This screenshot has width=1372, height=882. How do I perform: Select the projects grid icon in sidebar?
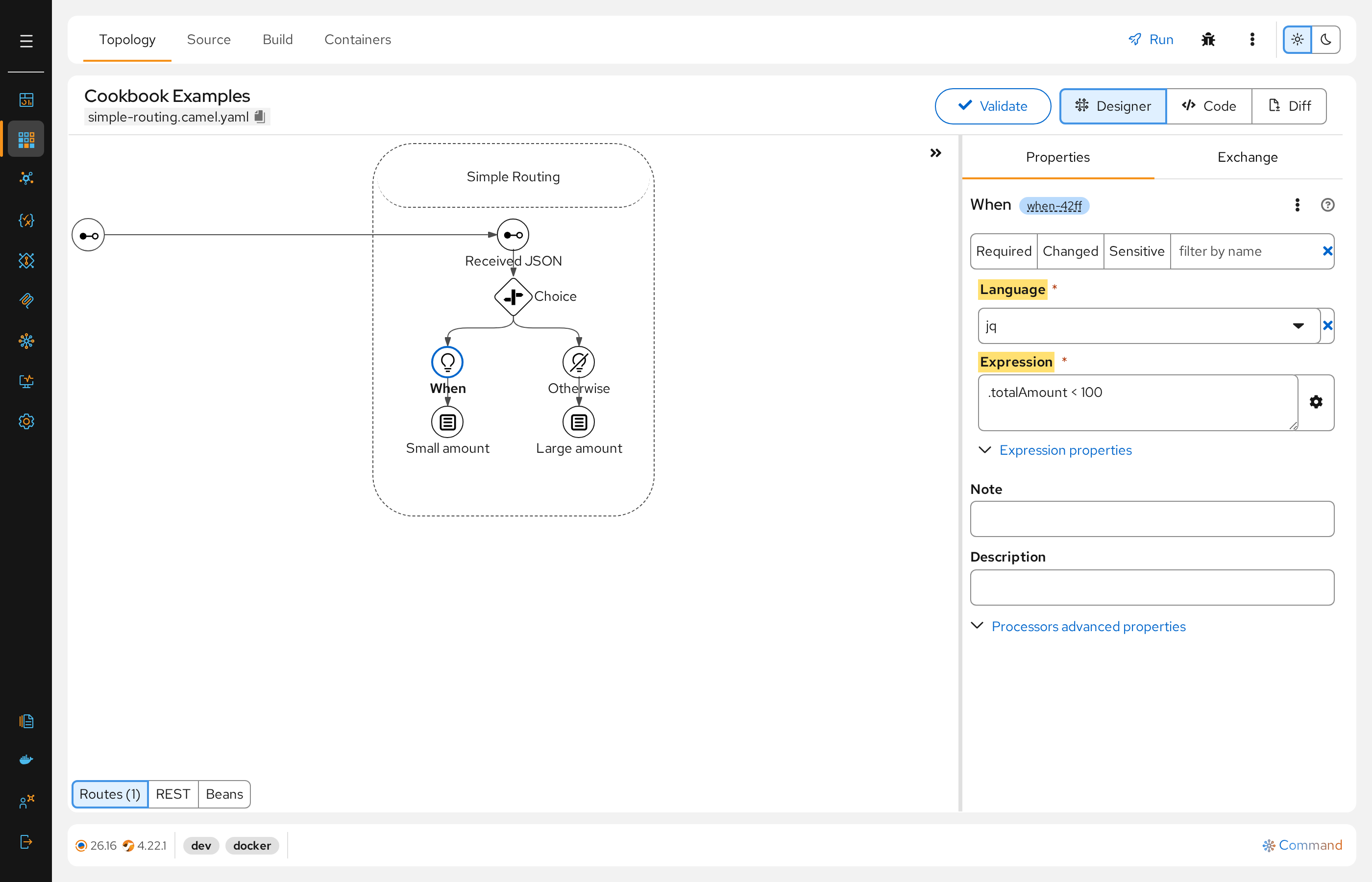(x=26, y=139)
